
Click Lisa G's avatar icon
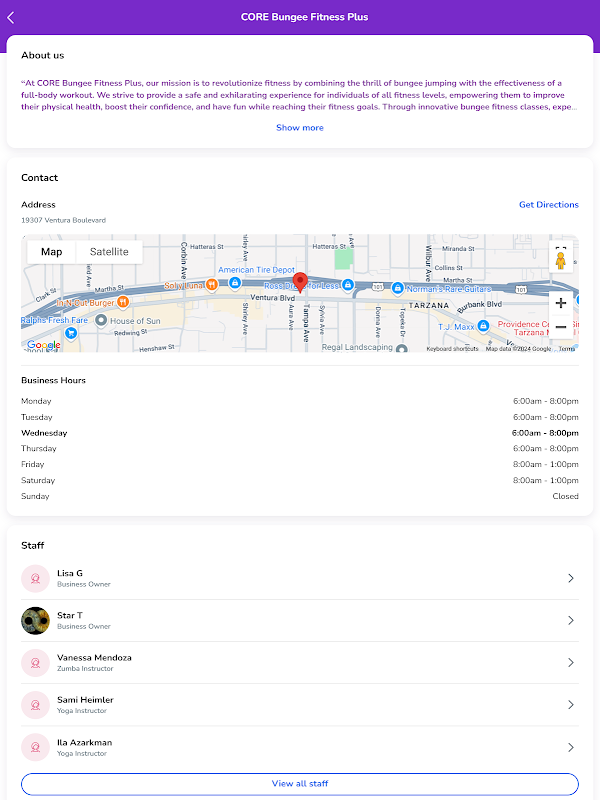(35, 578)
